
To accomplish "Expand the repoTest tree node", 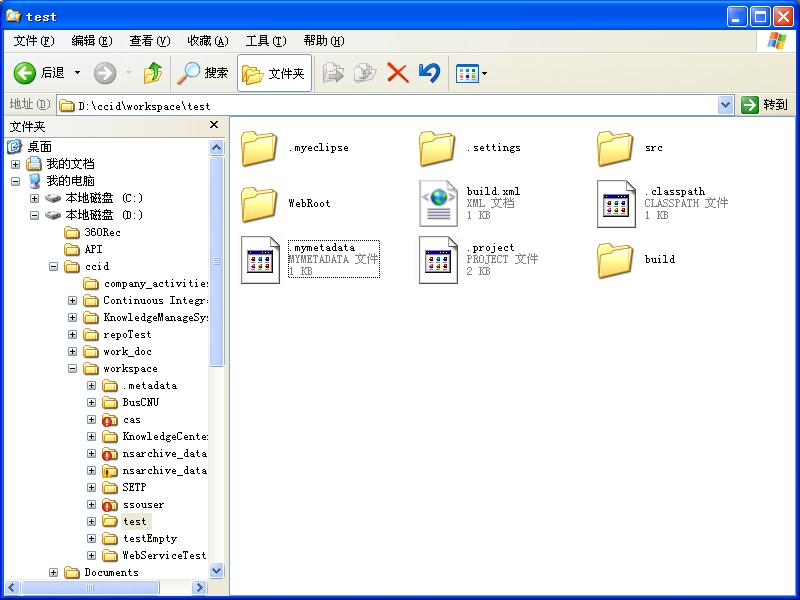I will [72, 335].
